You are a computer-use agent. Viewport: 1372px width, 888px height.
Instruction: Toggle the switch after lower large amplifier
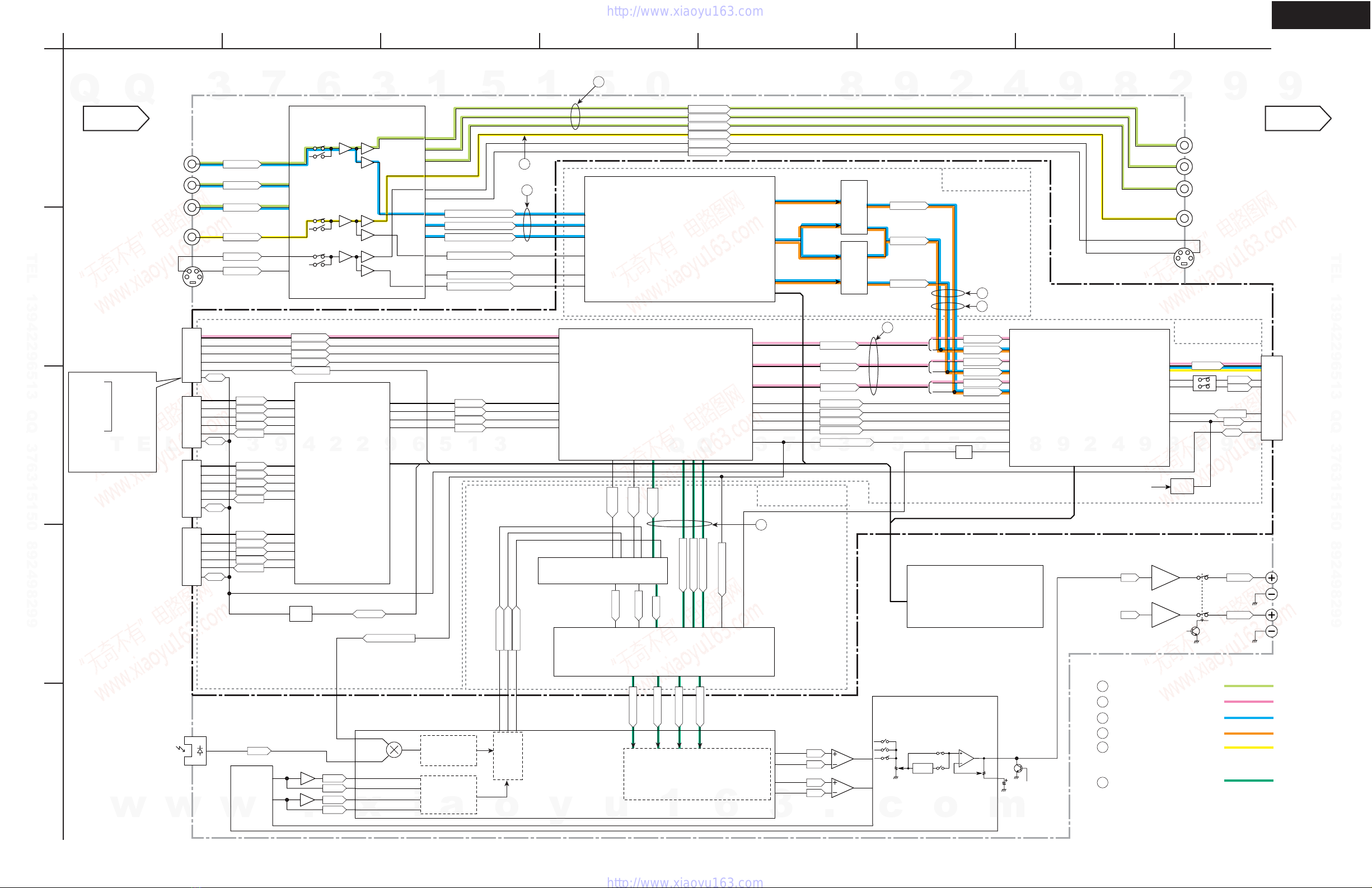[x=1202, y=615]
